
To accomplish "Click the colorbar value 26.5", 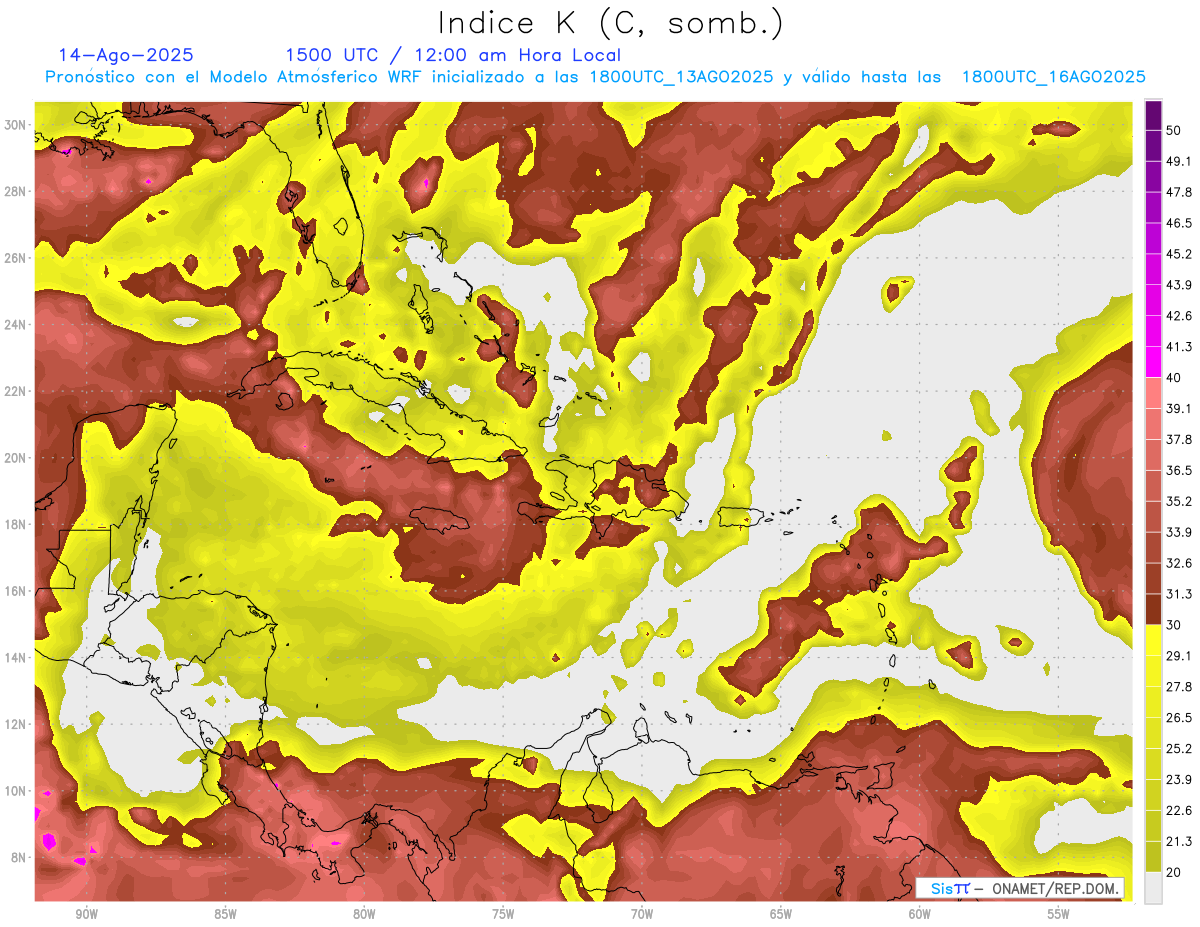I will pyautogui.click(x=1178, y=717).
